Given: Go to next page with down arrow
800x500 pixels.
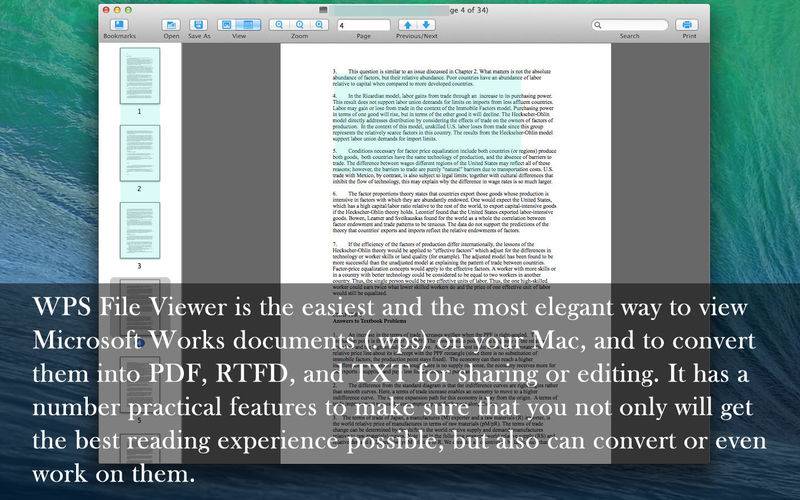Looking at the screenshot, I should click(426, 24).
